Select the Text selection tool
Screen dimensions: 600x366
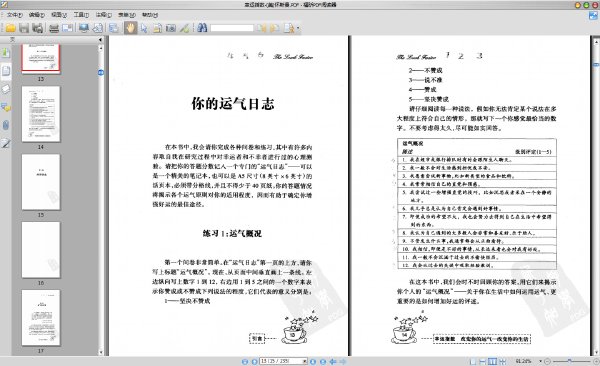point(157,28)
